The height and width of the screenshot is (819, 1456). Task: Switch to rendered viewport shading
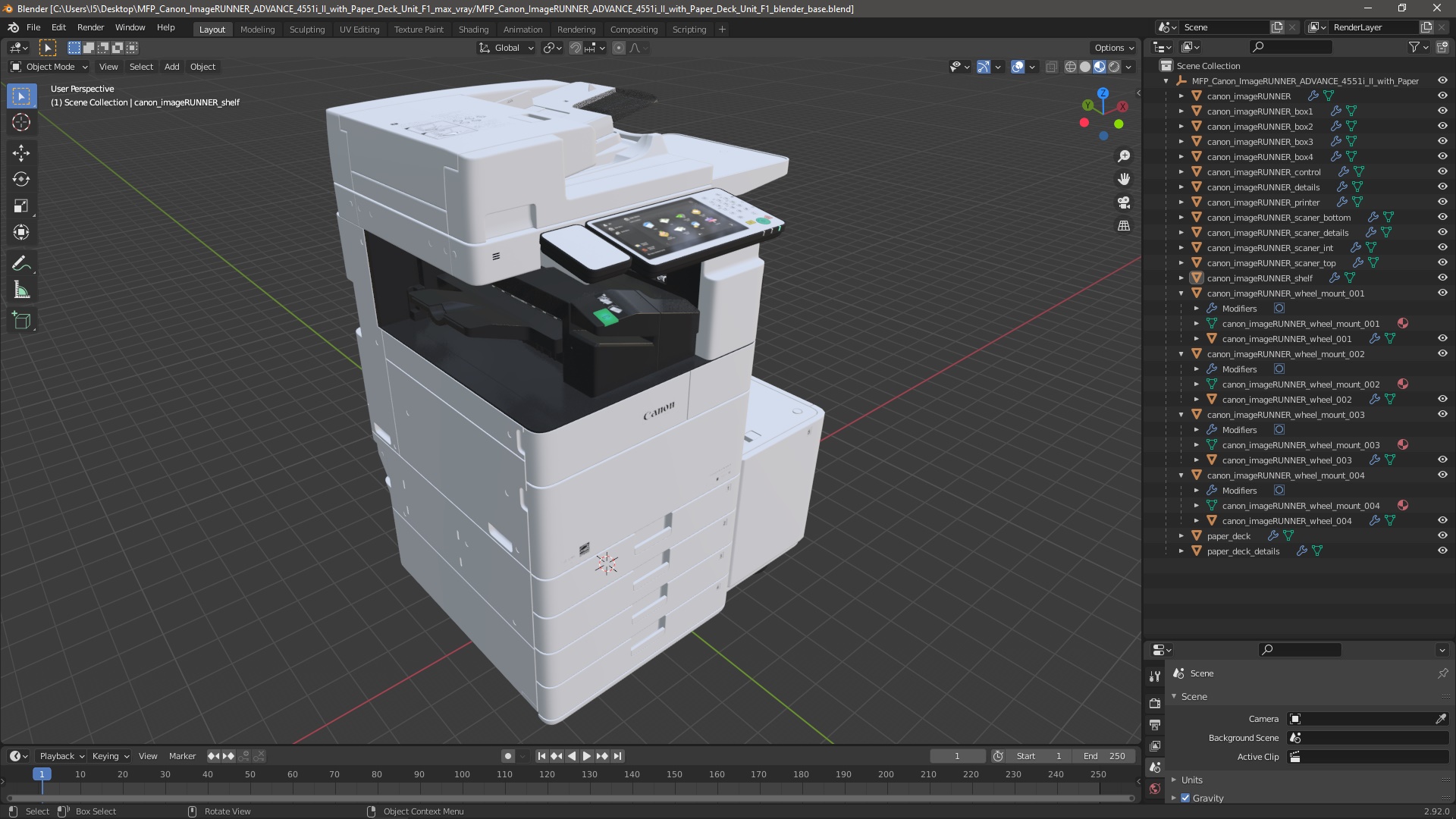click(1114, 67)
